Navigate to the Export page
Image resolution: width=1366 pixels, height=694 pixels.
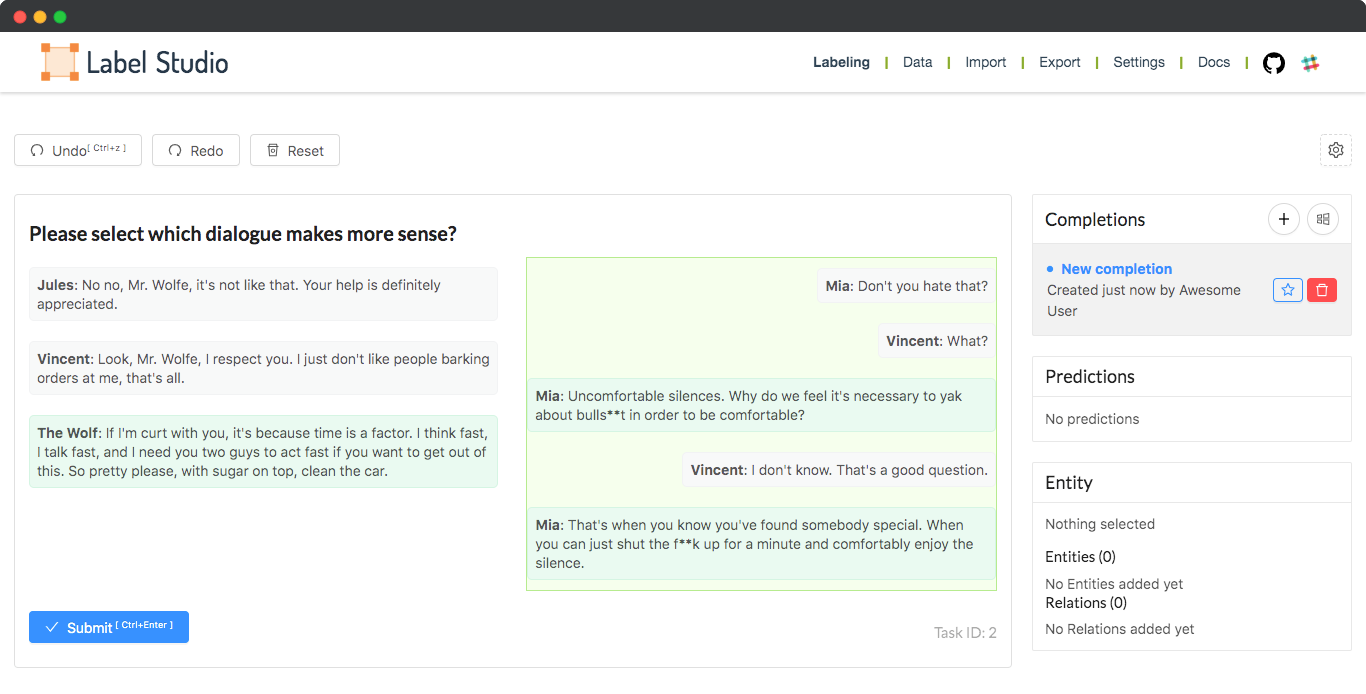1059,62
